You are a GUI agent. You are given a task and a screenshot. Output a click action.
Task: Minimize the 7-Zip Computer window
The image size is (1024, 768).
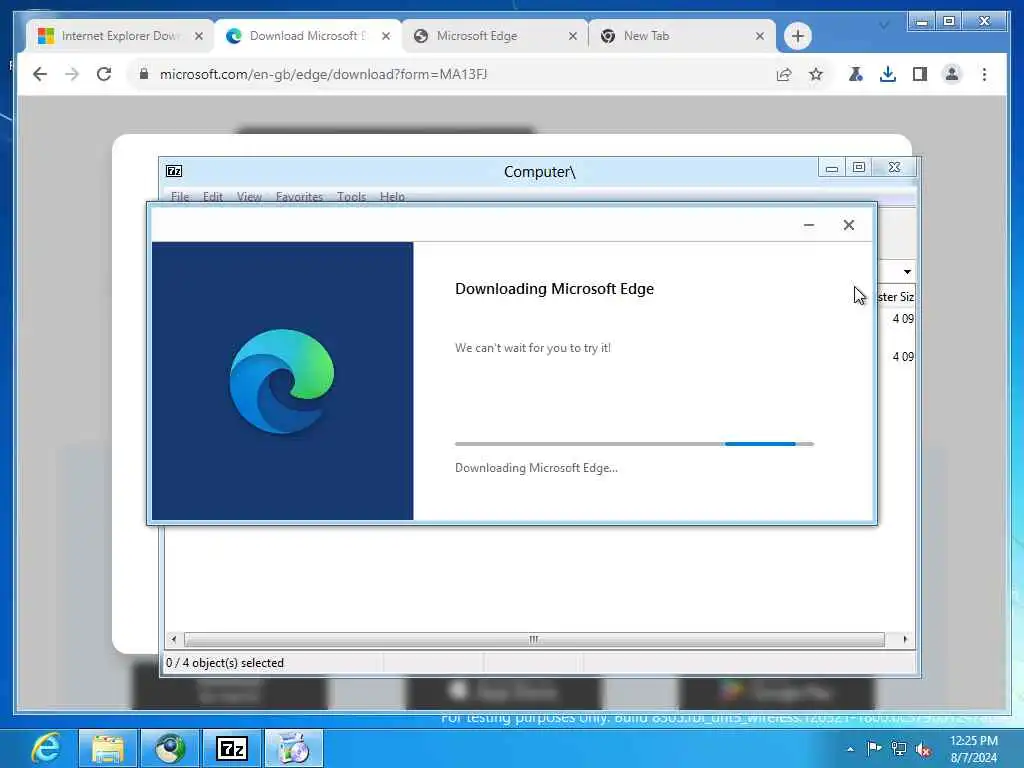click(831, 168)
